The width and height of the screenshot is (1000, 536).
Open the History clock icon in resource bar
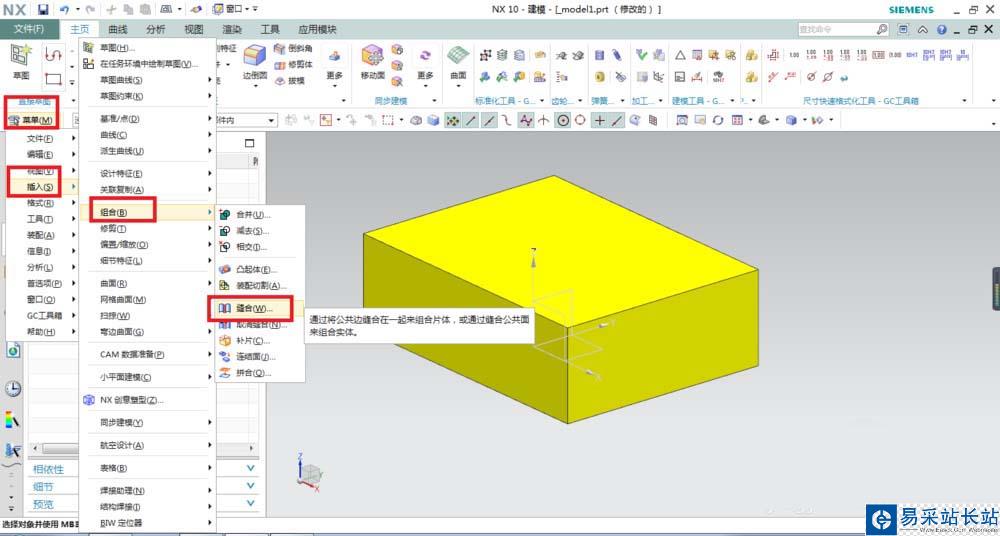pos(13,389)
